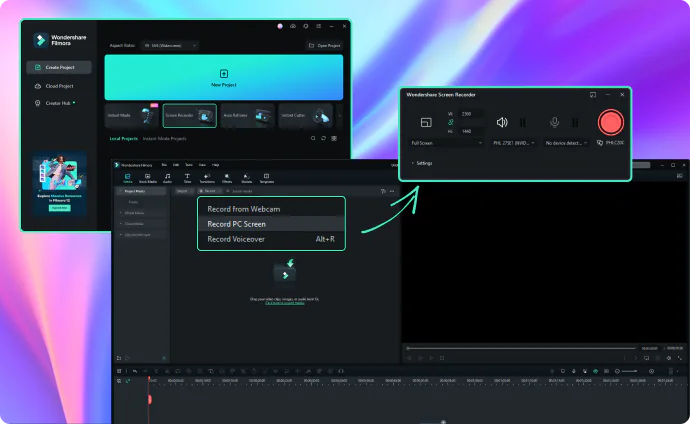690x424 pixels.
Task: Click the grid view icon in the projects list header
Action: point(334,138)
